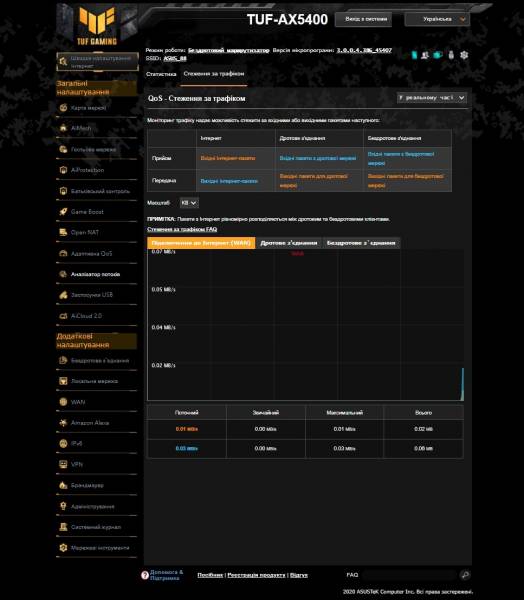Viewport: 524px width, 600px height.
Task: Click the 0.07 MB/s axis label
Action: 163,252
